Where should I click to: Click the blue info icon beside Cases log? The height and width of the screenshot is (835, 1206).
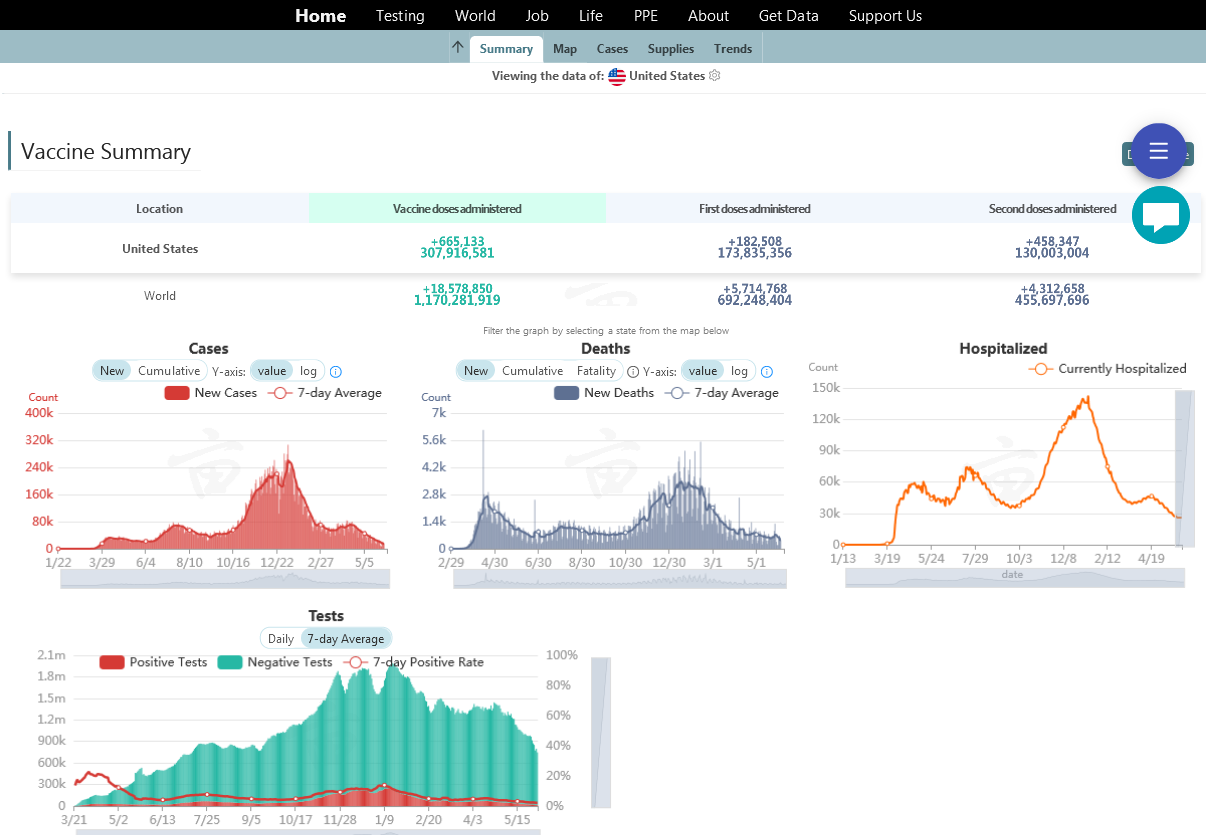336,371
